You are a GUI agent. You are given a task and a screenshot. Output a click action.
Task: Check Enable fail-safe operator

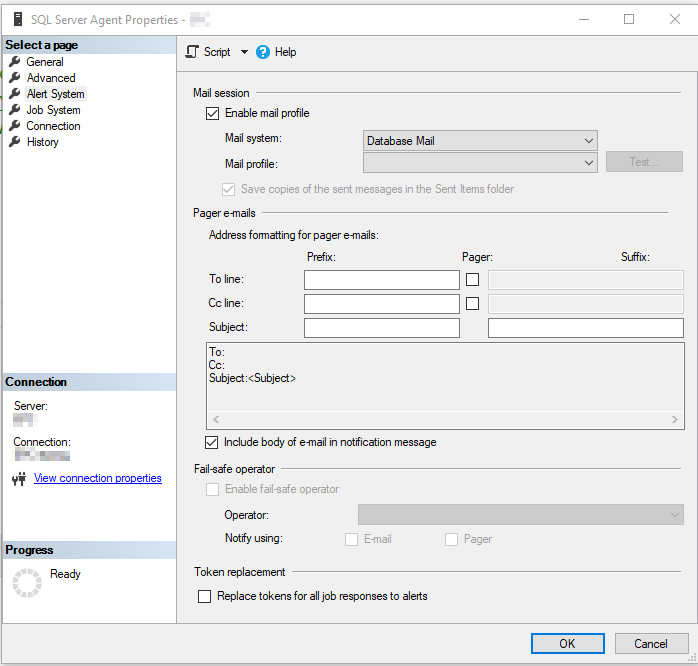click(x=212, y=490)
